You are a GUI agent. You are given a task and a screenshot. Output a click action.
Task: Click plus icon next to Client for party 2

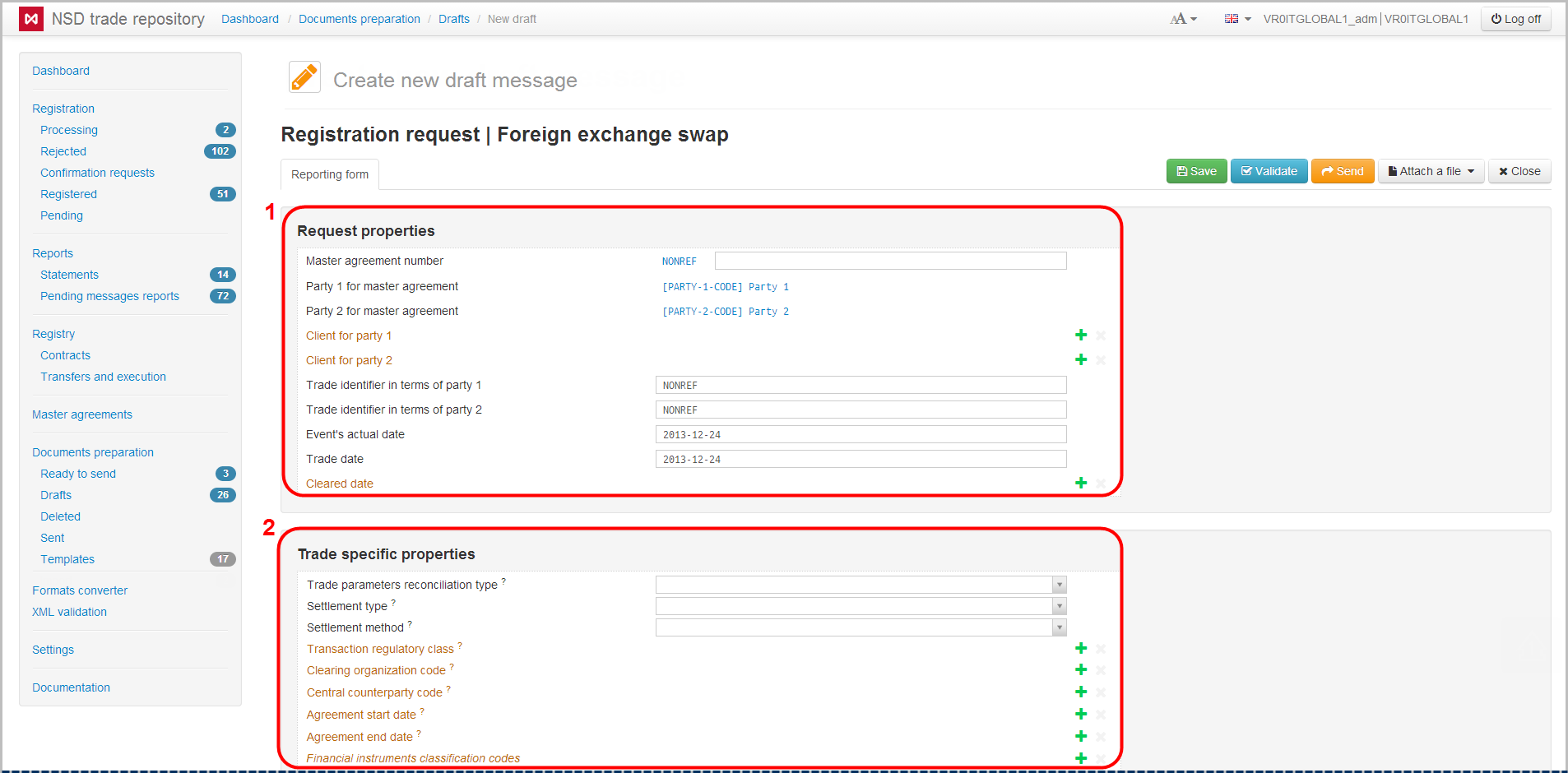(1081, 360)
